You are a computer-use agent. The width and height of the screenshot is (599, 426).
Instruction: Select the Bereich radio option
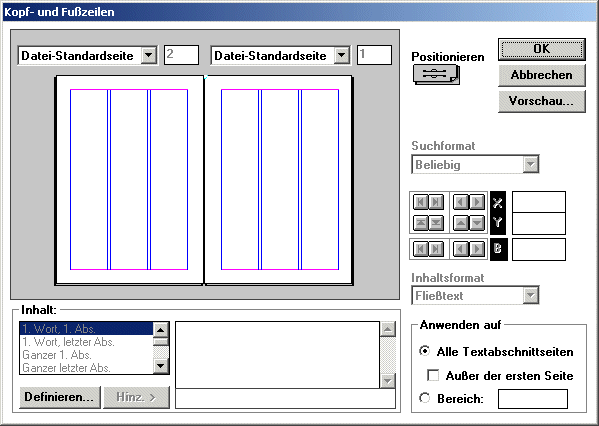[424, 398]
